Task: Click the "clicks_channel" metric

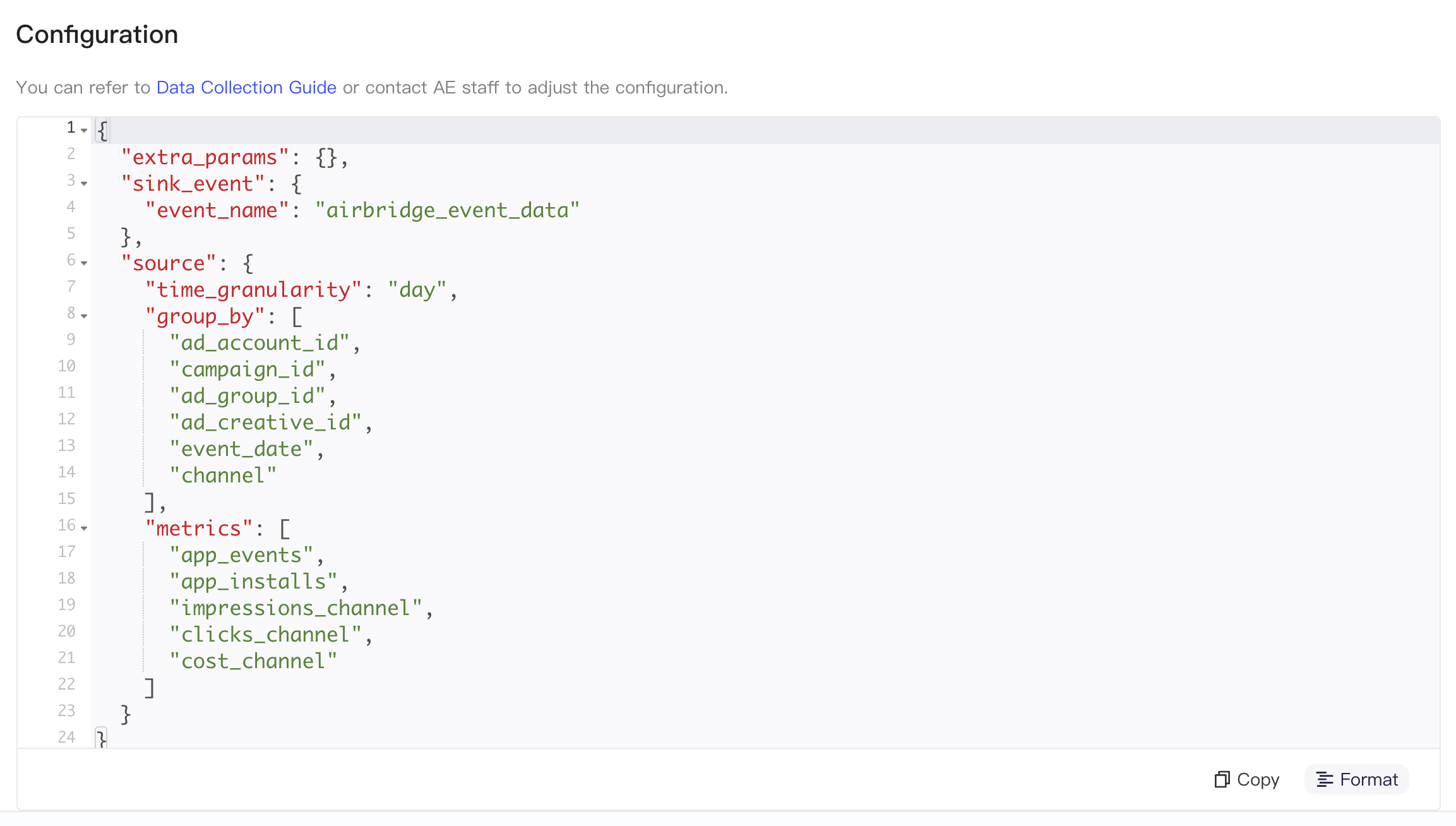Action: point(265,635)
